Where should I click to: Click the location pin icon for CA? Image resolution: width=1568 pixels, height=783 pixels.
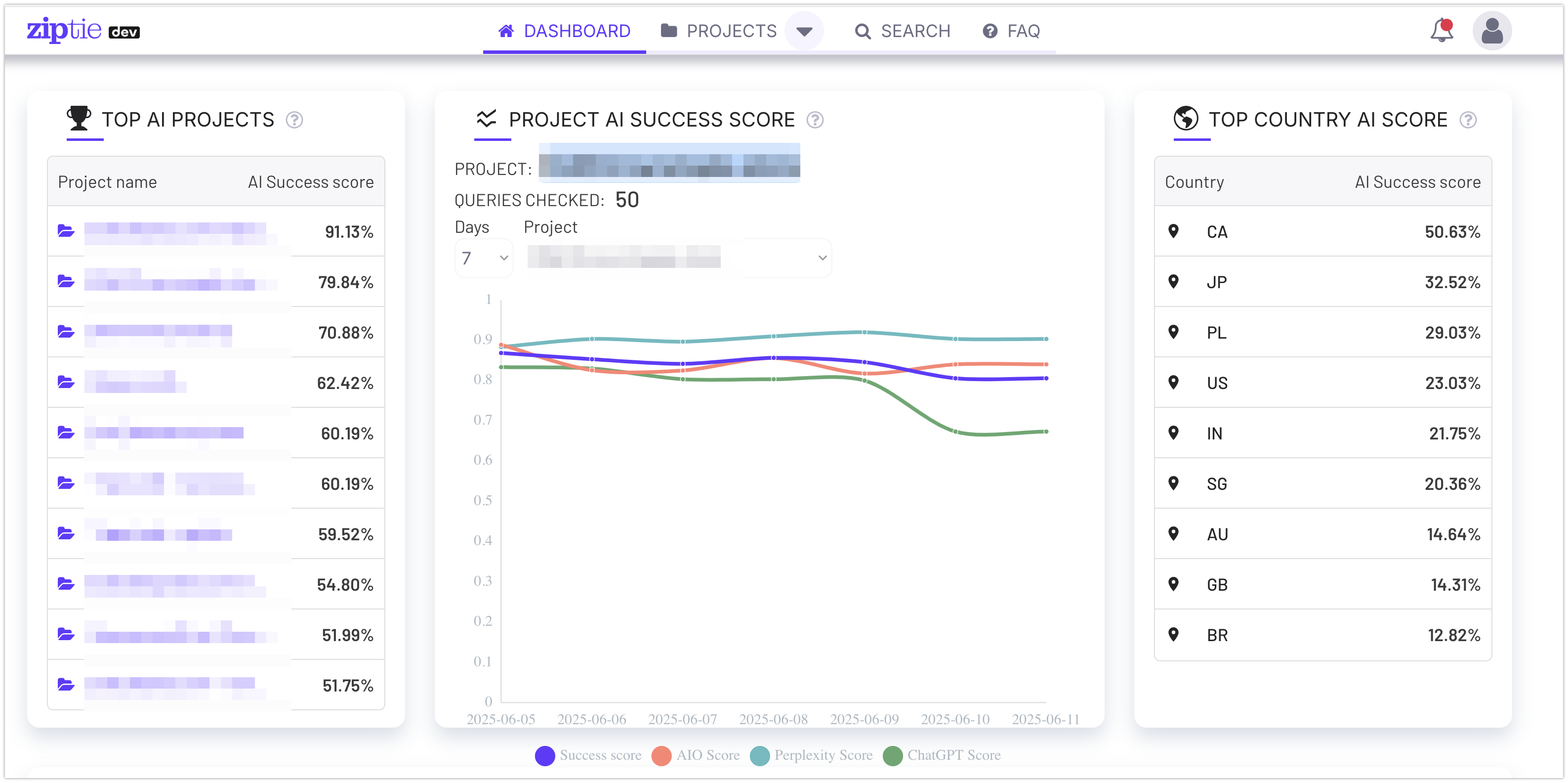1174,231
